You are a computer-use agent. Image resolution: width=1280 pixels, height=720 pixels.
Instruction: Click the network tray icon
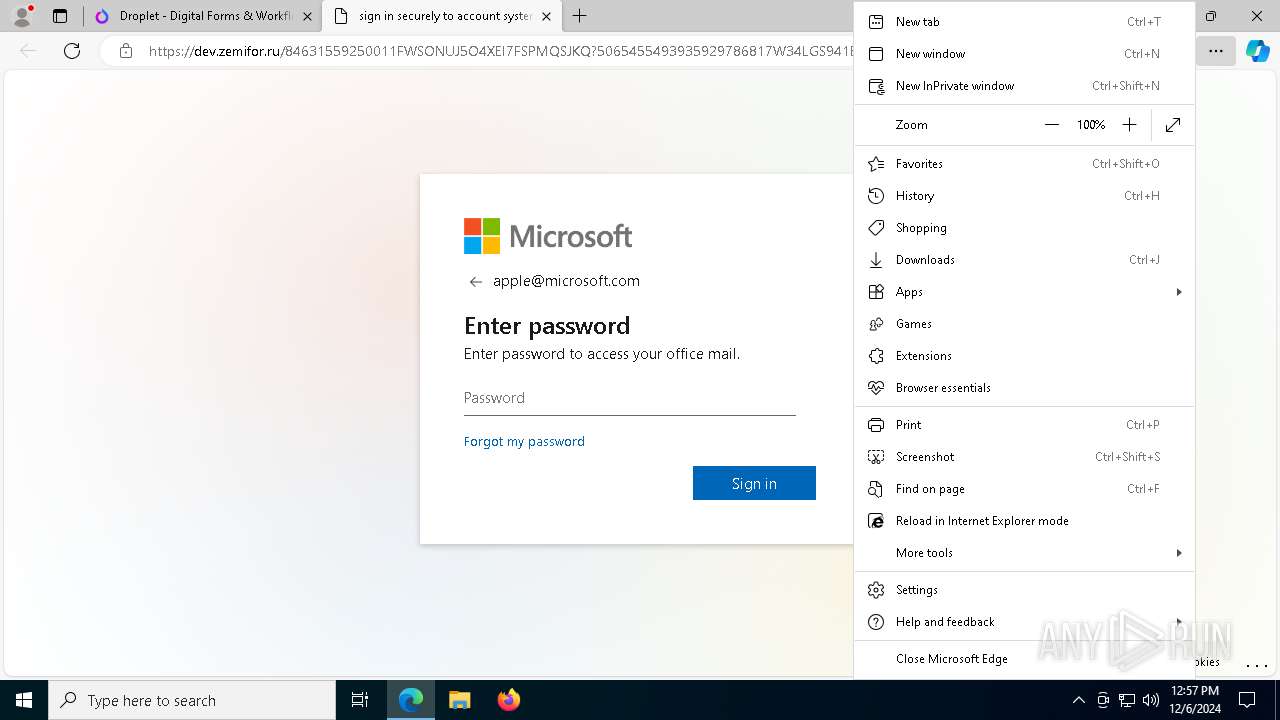[1127, 700]
